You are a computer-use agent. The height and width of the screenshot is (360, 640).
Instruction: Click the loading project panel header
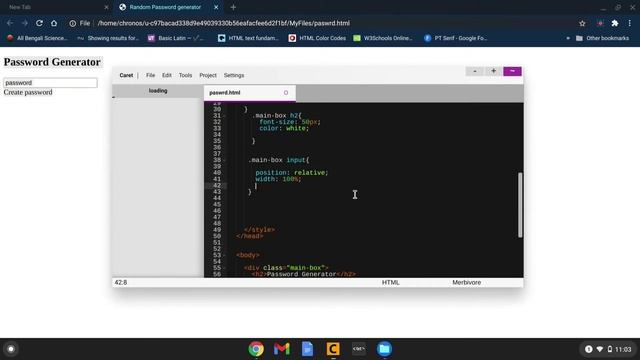point(158,91)
